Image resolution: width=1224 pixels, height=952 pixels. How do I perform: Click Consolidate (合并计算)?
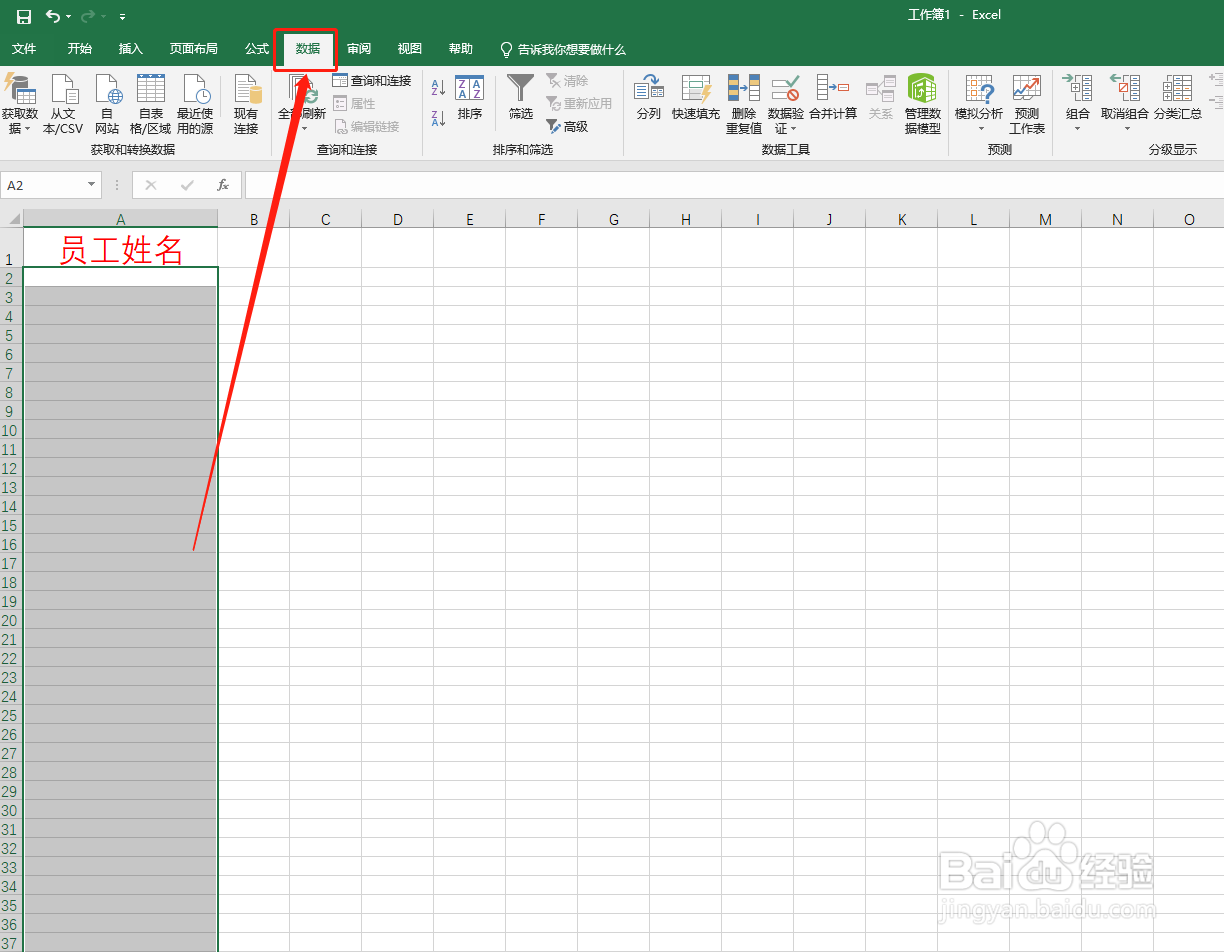point(833,98)
